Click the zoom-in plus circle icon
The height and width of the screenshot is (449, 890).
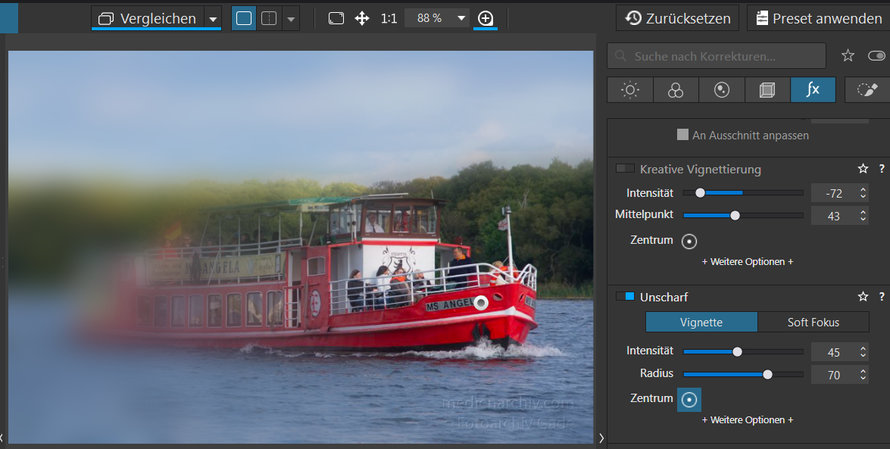click(x=485, y=18)
